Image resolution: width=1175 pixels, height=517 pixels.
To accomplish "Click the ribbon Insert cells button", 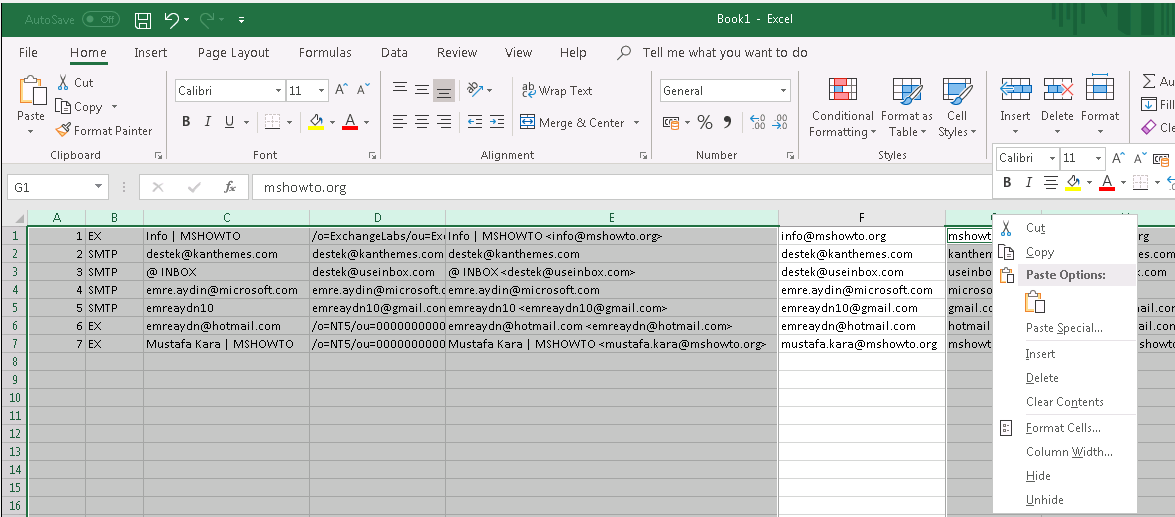I will [1015, 106].
